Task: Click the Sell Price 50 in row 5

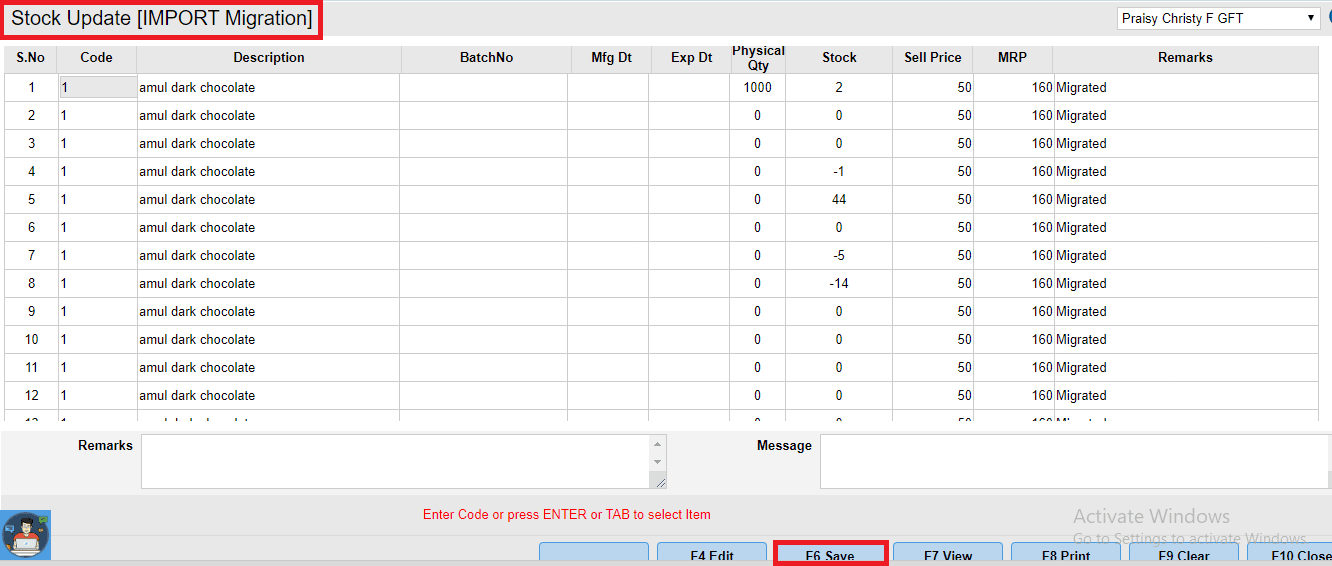Action: tap(964, 199)
